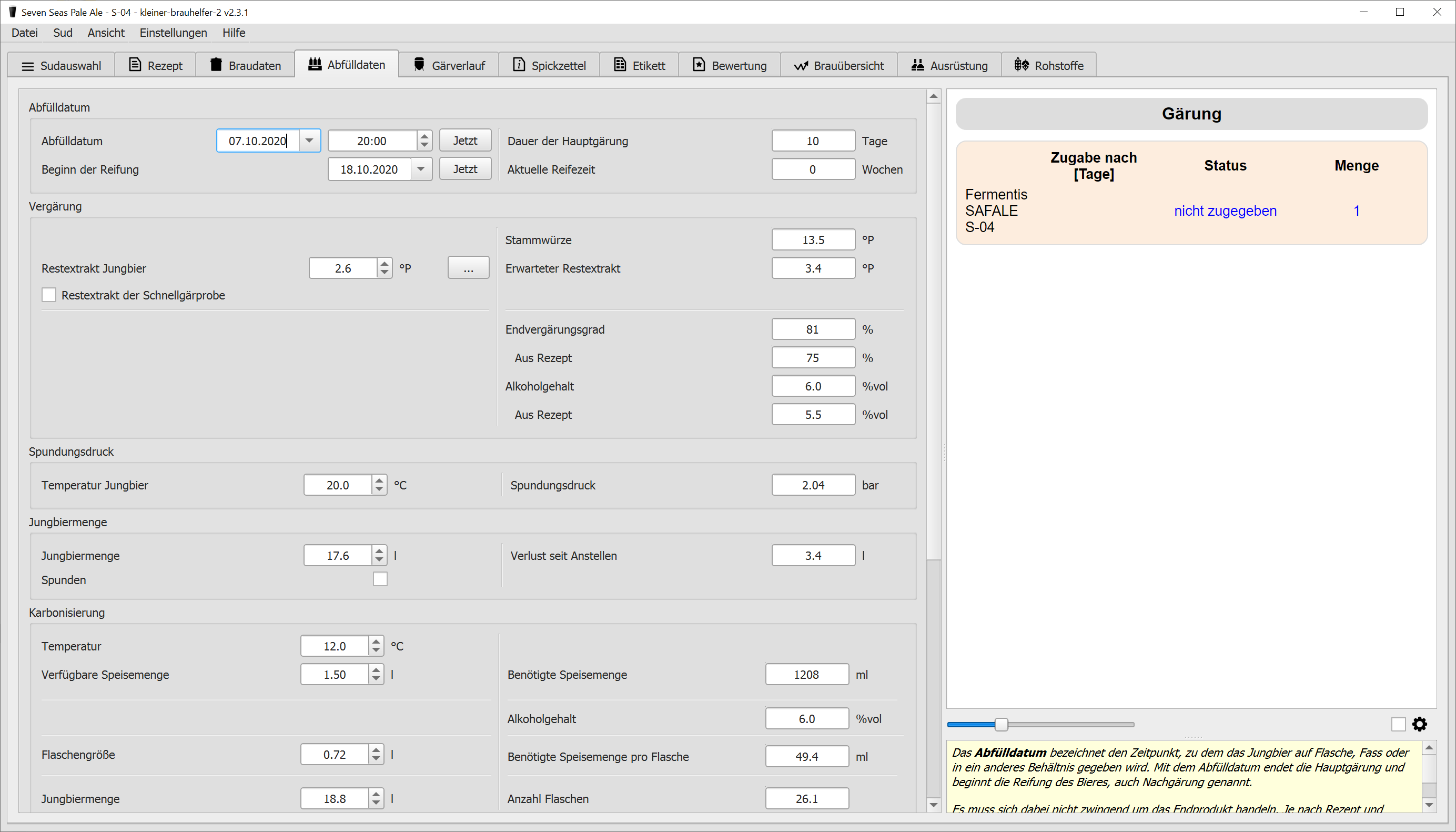This screenshot has width=1456, height=832.
Task: Check the Spunden checkbox
Action: (x=380, y=579)
